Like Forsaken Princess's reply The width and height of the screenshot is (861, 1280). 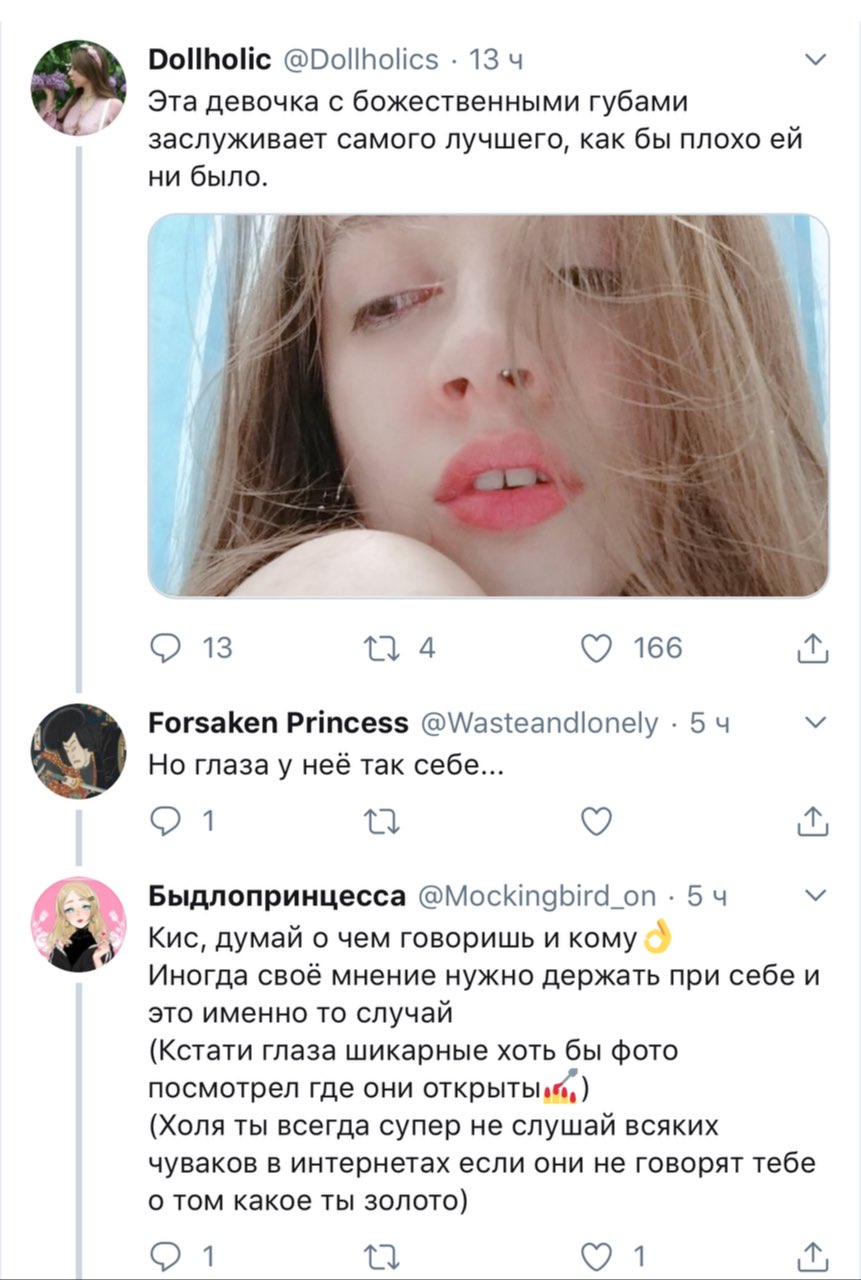pyautogui.click(x=597, y=822)
